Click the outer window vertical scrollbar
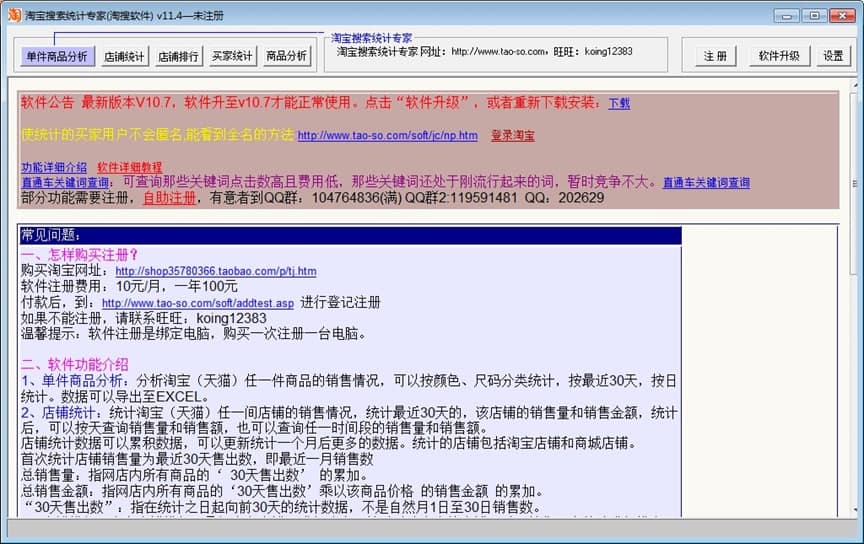Viewport: 864px width, 544px height. click(855, 298)
